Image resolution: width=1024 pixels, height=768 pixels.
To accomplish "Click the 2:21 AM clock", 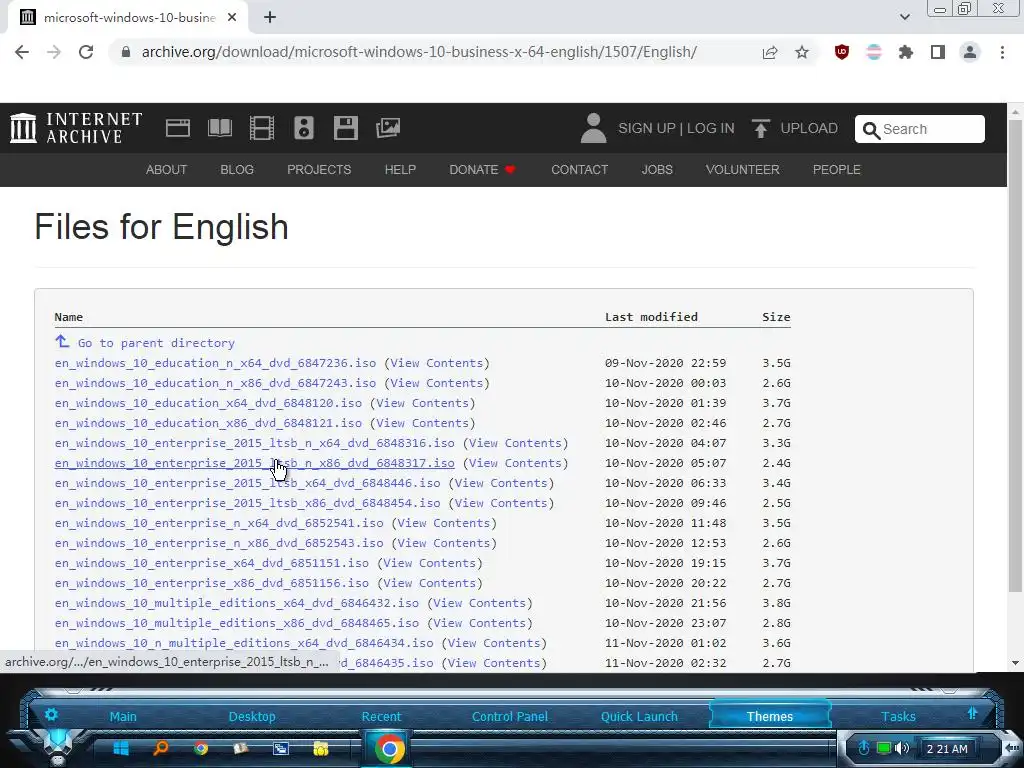I will pyautogui.click(x=947, y=748).
